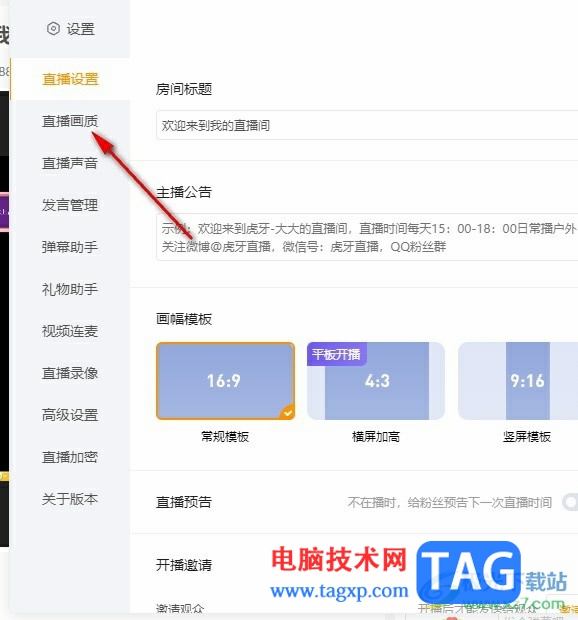The image size is (578, 620).
Task: Open 关于版本 info page
Action: 70,499
